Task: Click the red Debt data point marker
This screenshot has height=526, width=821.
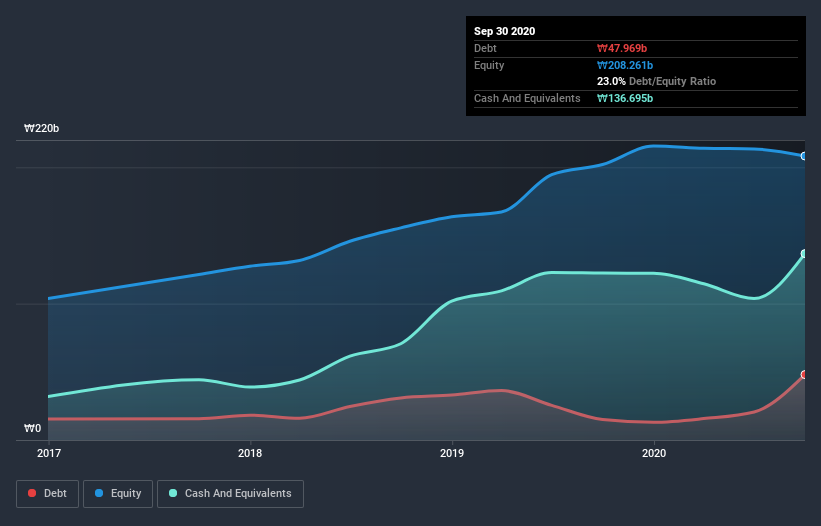Action: pos(804,375)
